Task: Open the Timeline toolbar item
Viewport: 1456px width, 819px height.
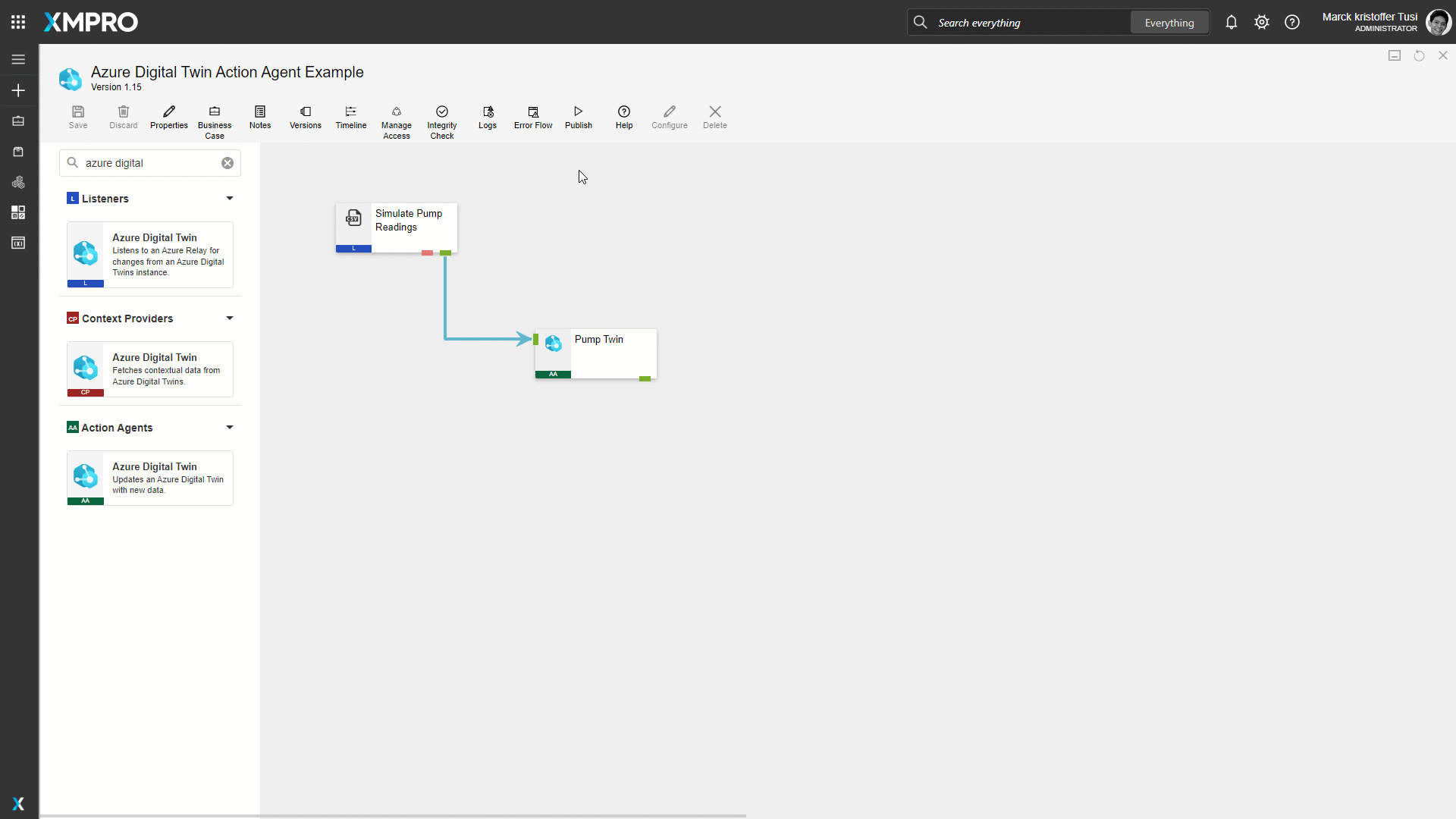Action: [350, 117]
